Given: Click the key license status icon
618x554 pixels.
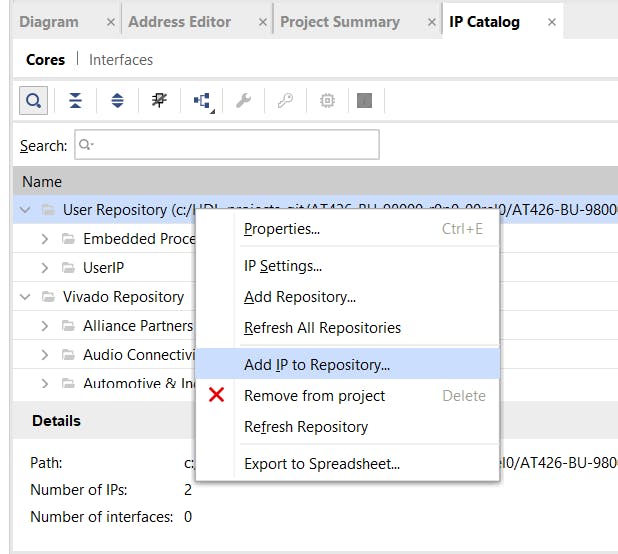Looking at the screenshot, I should click(285, 100).
